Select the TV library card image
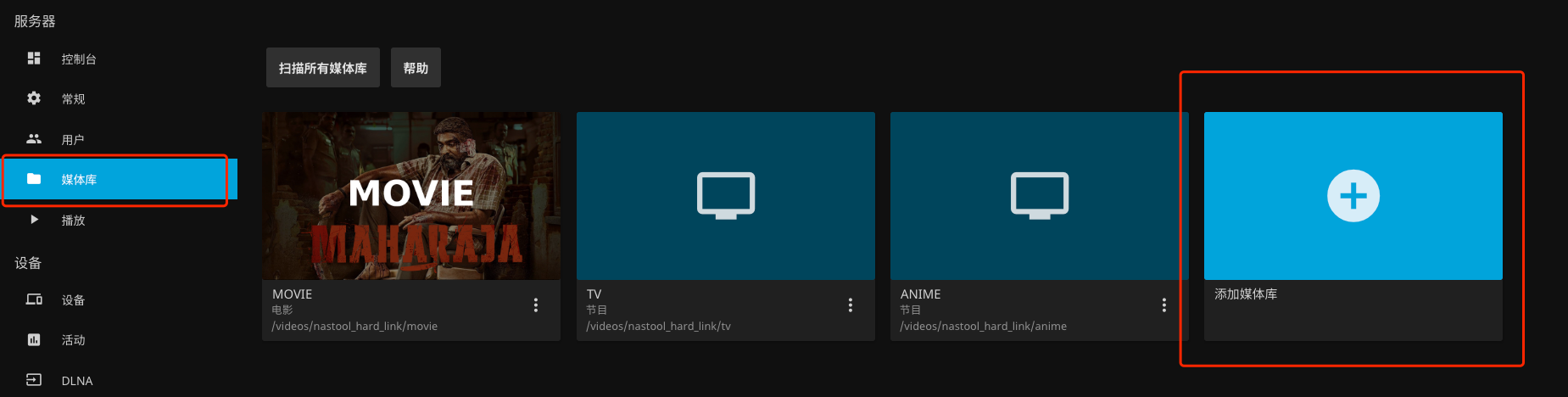The height and width of the screenshot is (397, 1568). click(725, 196)
